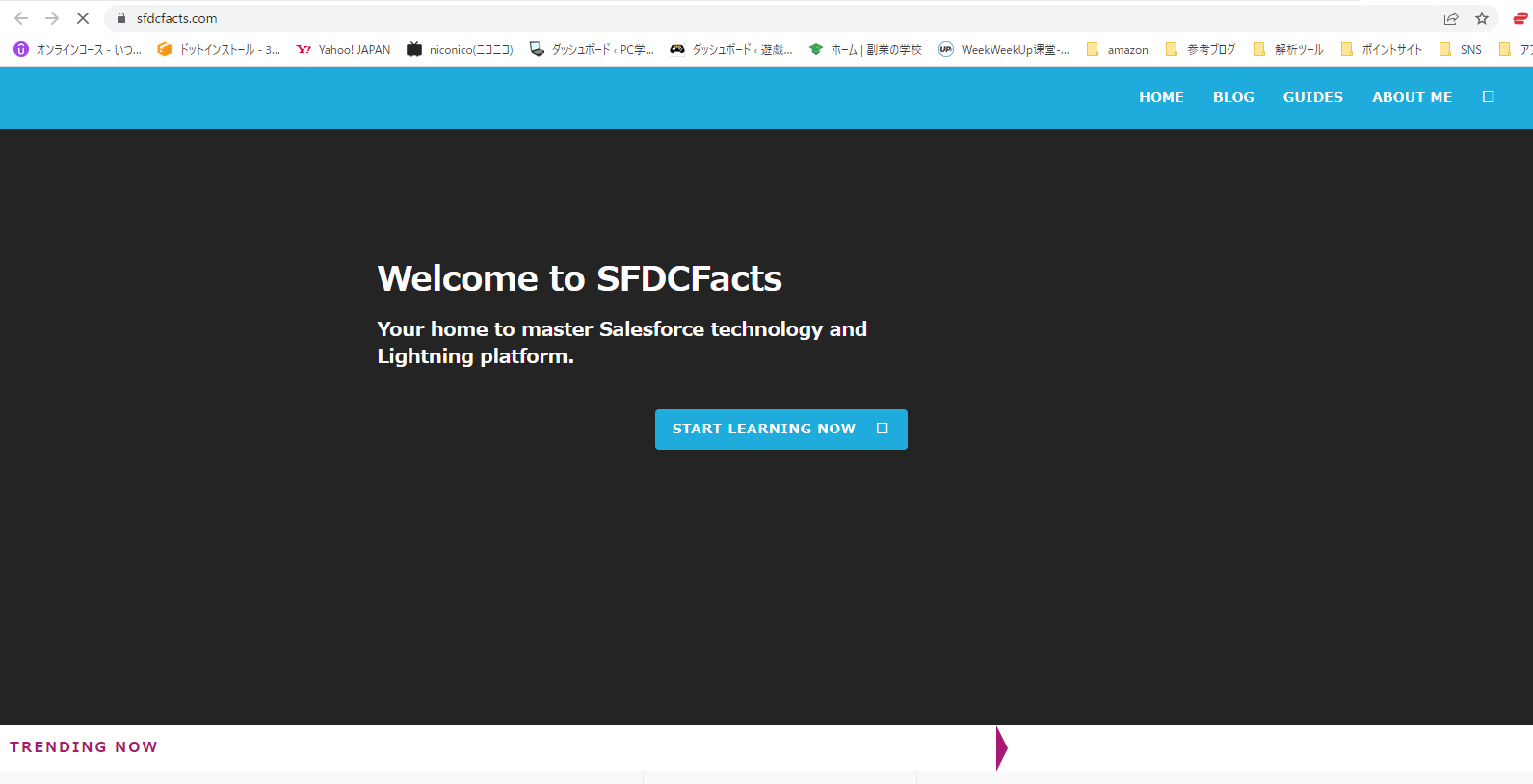Open the ダッシュボード 遊戯 bookmark

click(x=731, y=49)
